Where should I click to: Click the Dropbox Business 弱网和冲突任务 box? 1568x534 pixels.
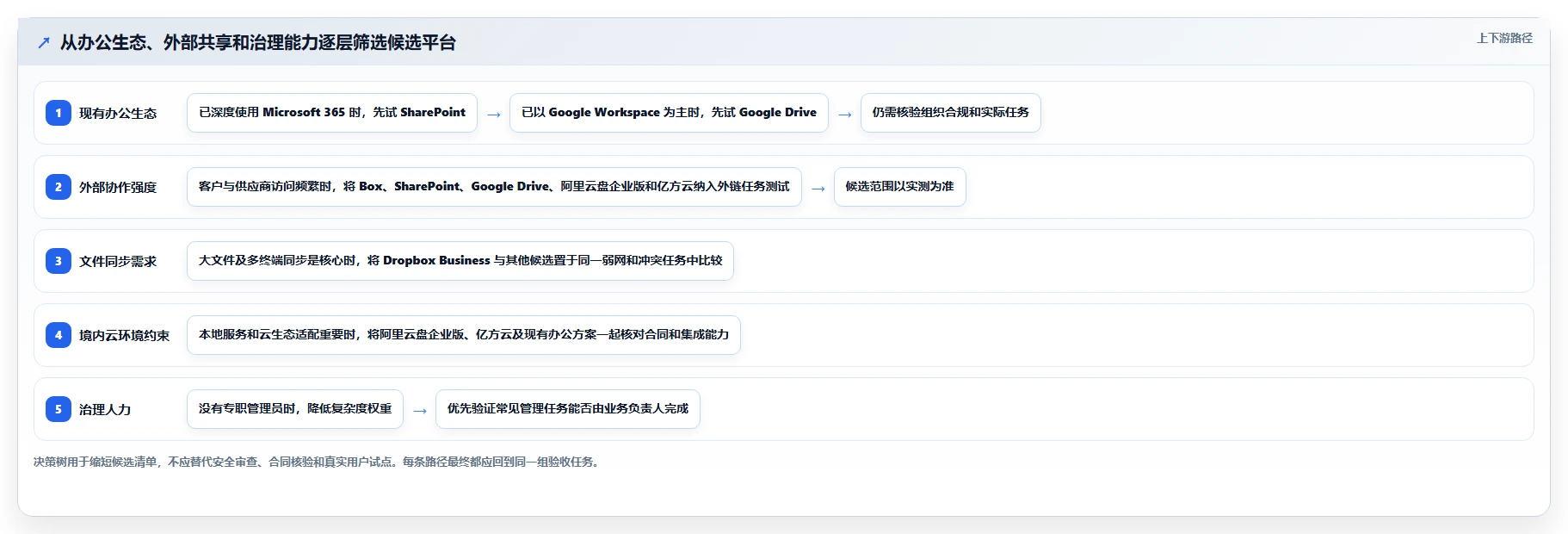[x=460, y=261]
